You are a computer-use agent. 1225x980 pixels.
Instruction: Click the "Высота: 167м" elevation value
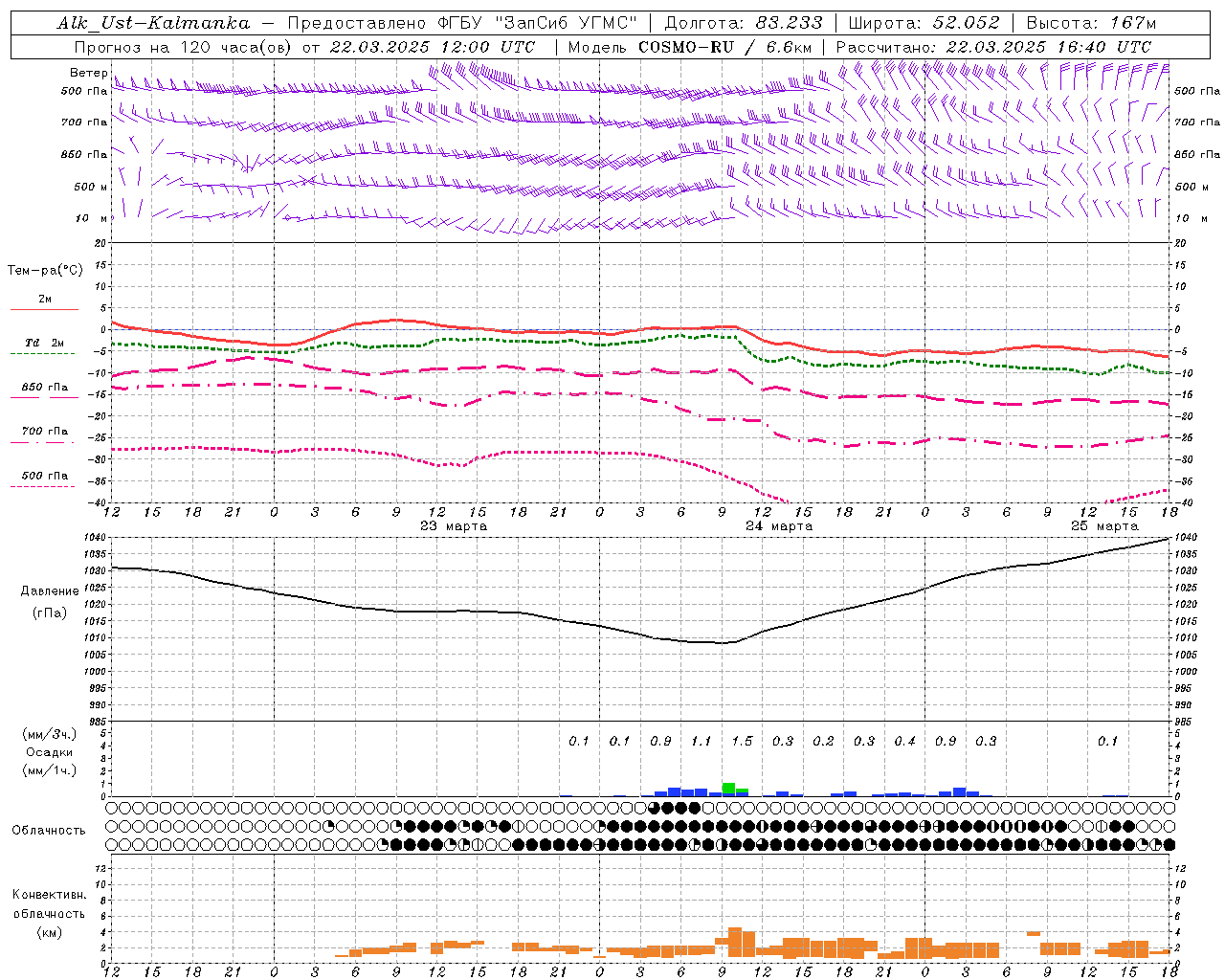(x=1091, y=23)
